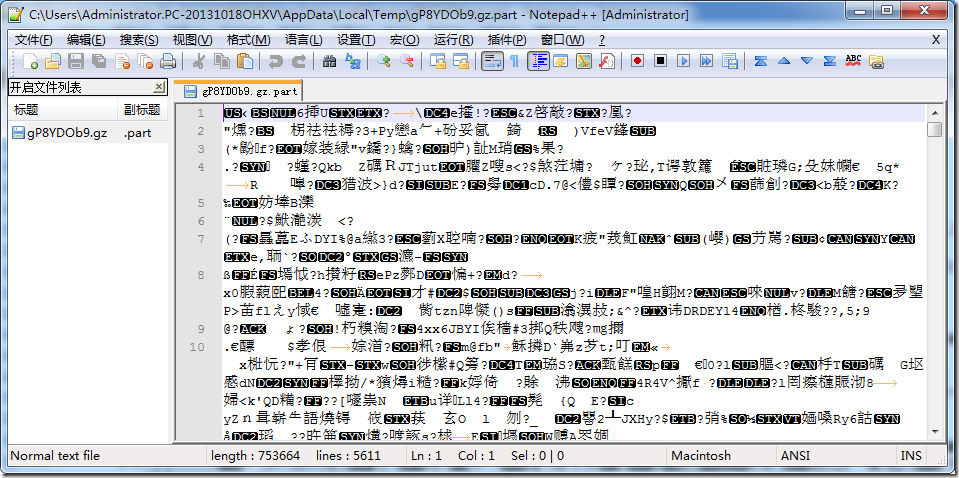The width and height of the screenshot is (959, 478).
Task: Run macro multiple times icon
Action: (707, 61)
